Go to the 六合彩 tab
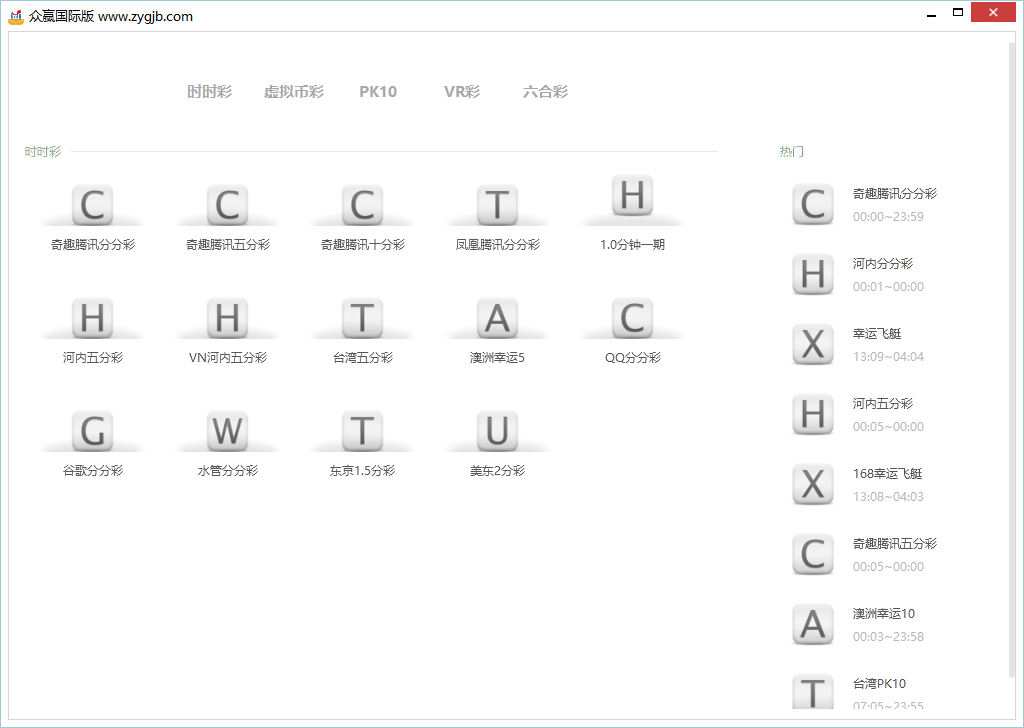 pos(545,91)
